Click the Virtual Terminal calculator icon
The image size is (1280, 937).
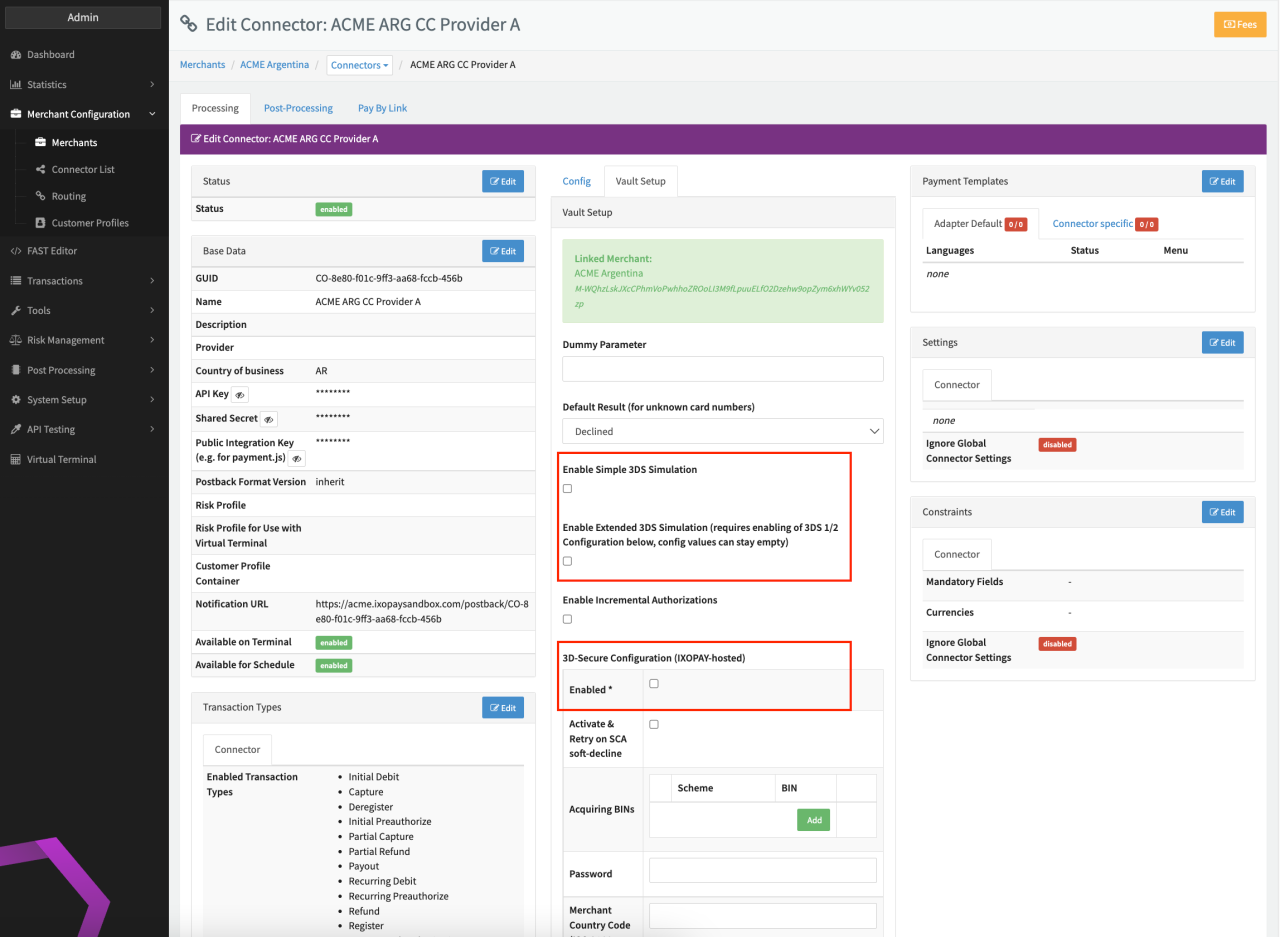(x=16, y=460)
